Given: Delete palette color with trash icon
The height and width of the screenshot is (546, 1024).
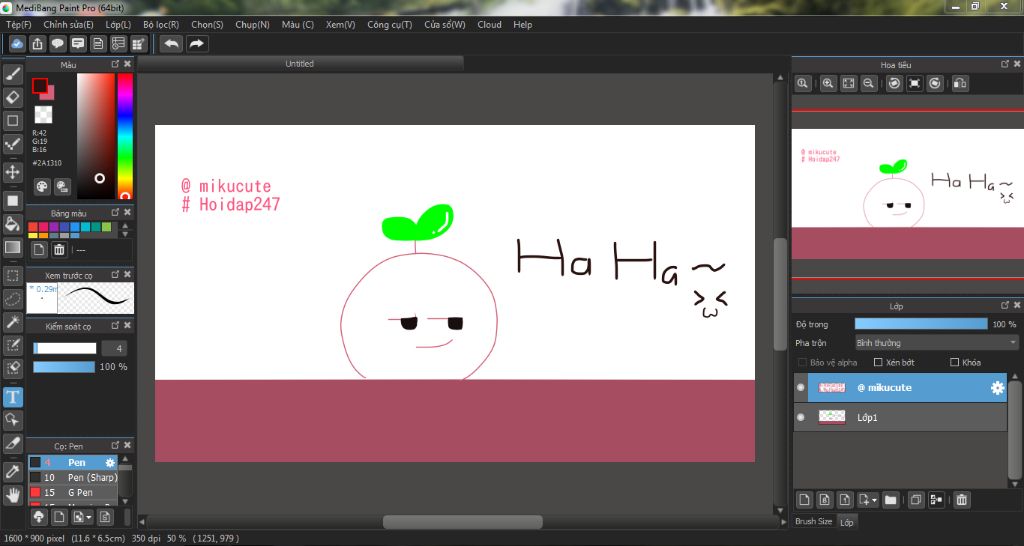Looking at the screenshot, I should (59, 249).
